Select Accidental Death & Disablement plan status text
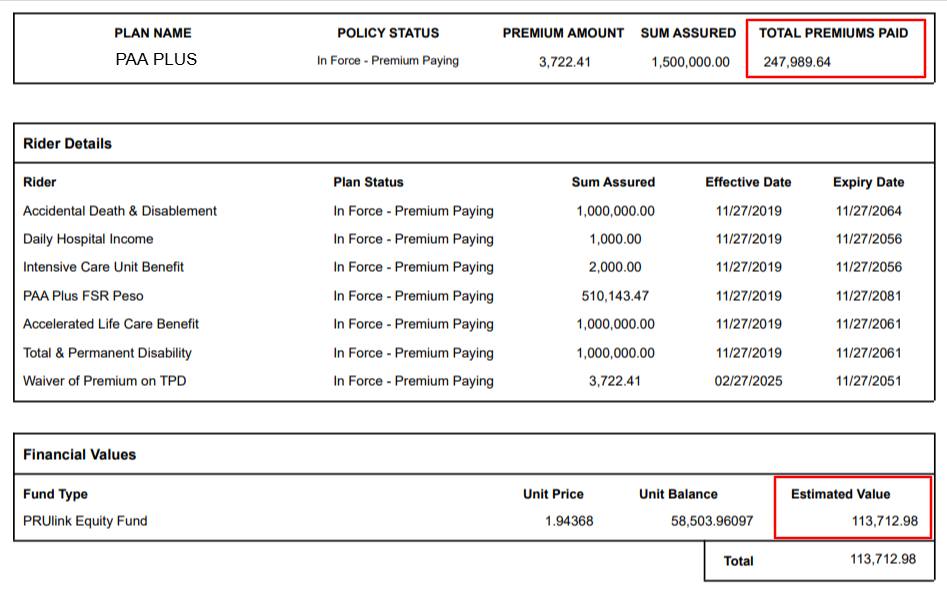Image resolution: width=947 pixels, height=591 pixels. click(x=414, y=211)
